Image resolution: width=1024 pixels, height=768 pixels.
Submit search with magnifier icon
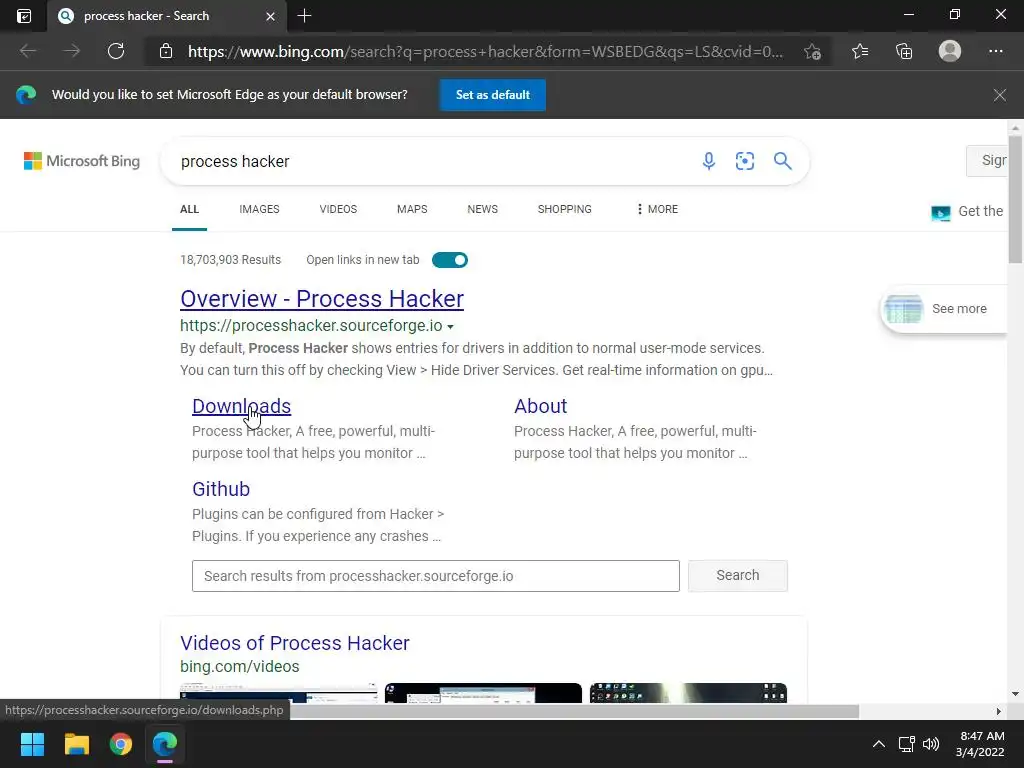tap(782, 161)
